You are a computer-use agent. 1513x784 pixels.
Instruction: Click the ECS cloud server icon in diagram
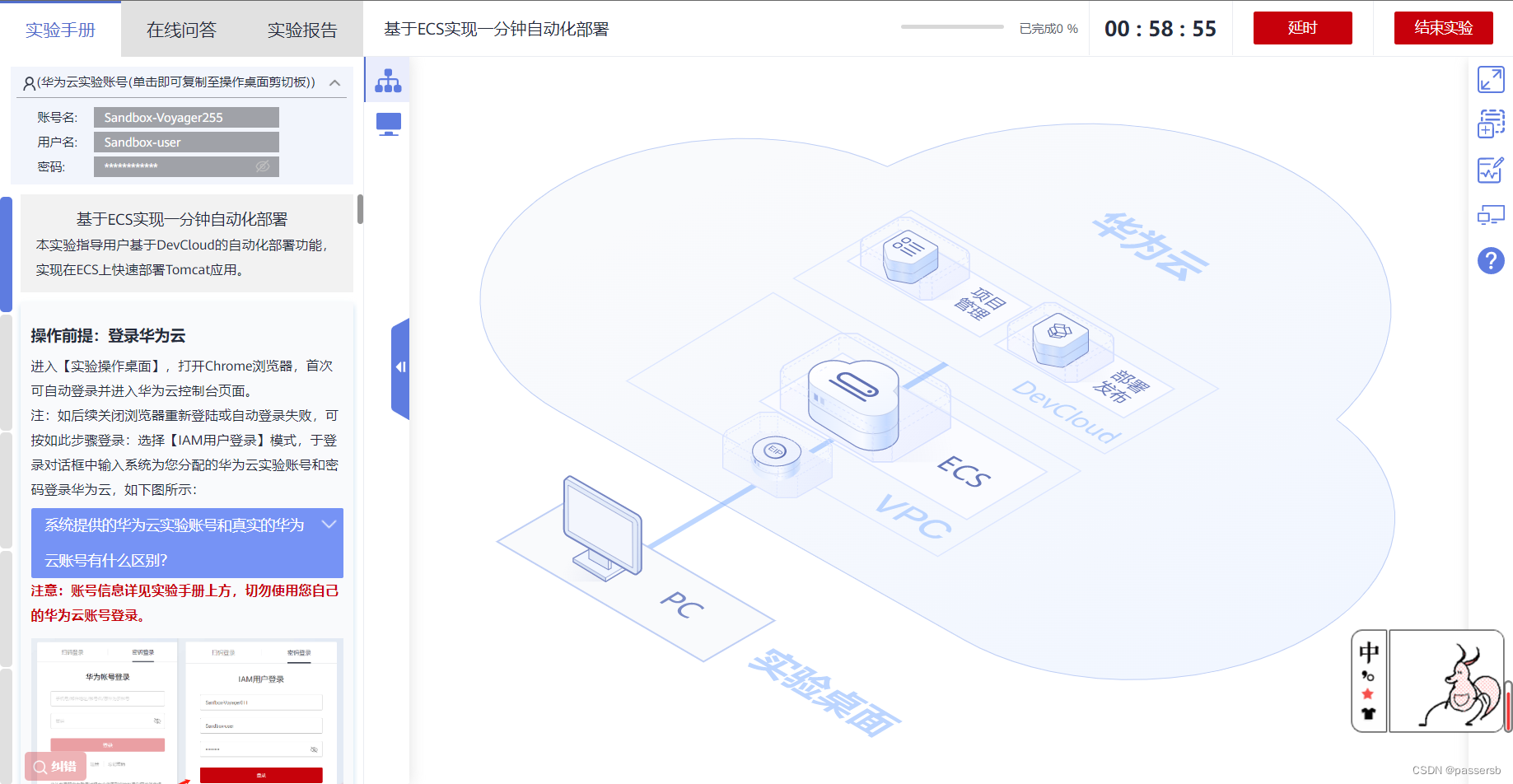853,405
